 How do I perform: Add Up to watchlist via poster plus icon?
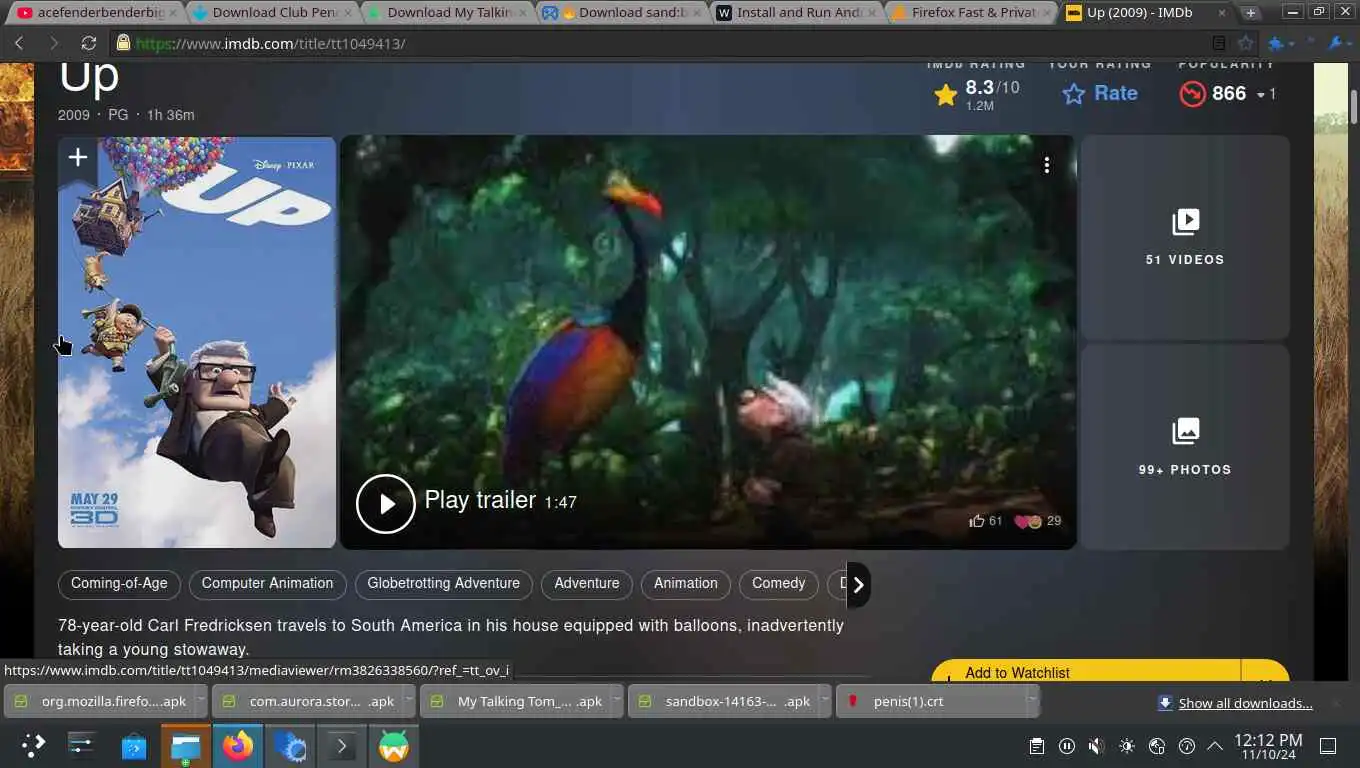click(x=77, y=157)
